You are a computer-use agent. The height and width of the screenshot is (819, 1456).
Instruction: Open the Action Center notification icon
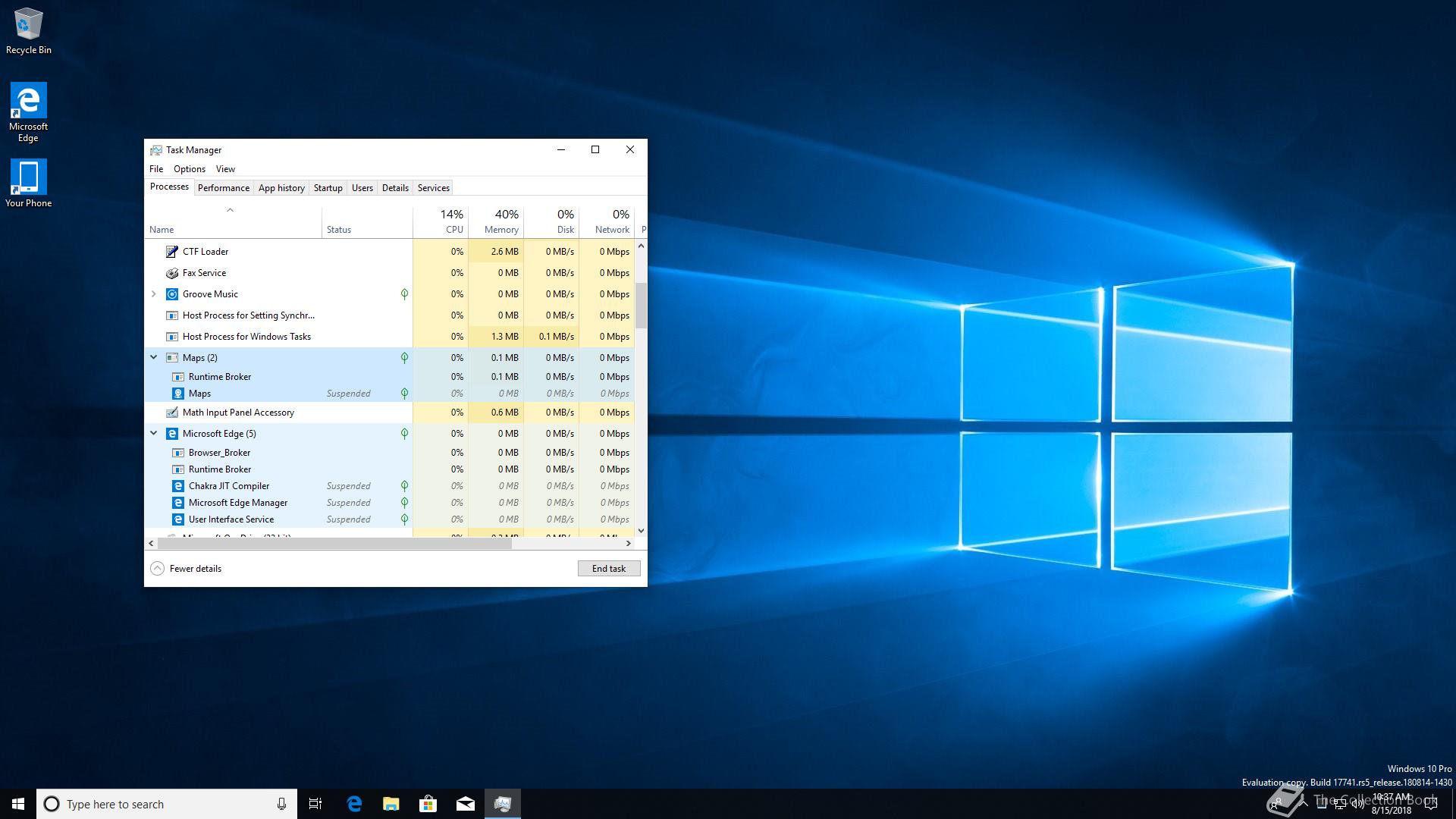pos(1431,804)
